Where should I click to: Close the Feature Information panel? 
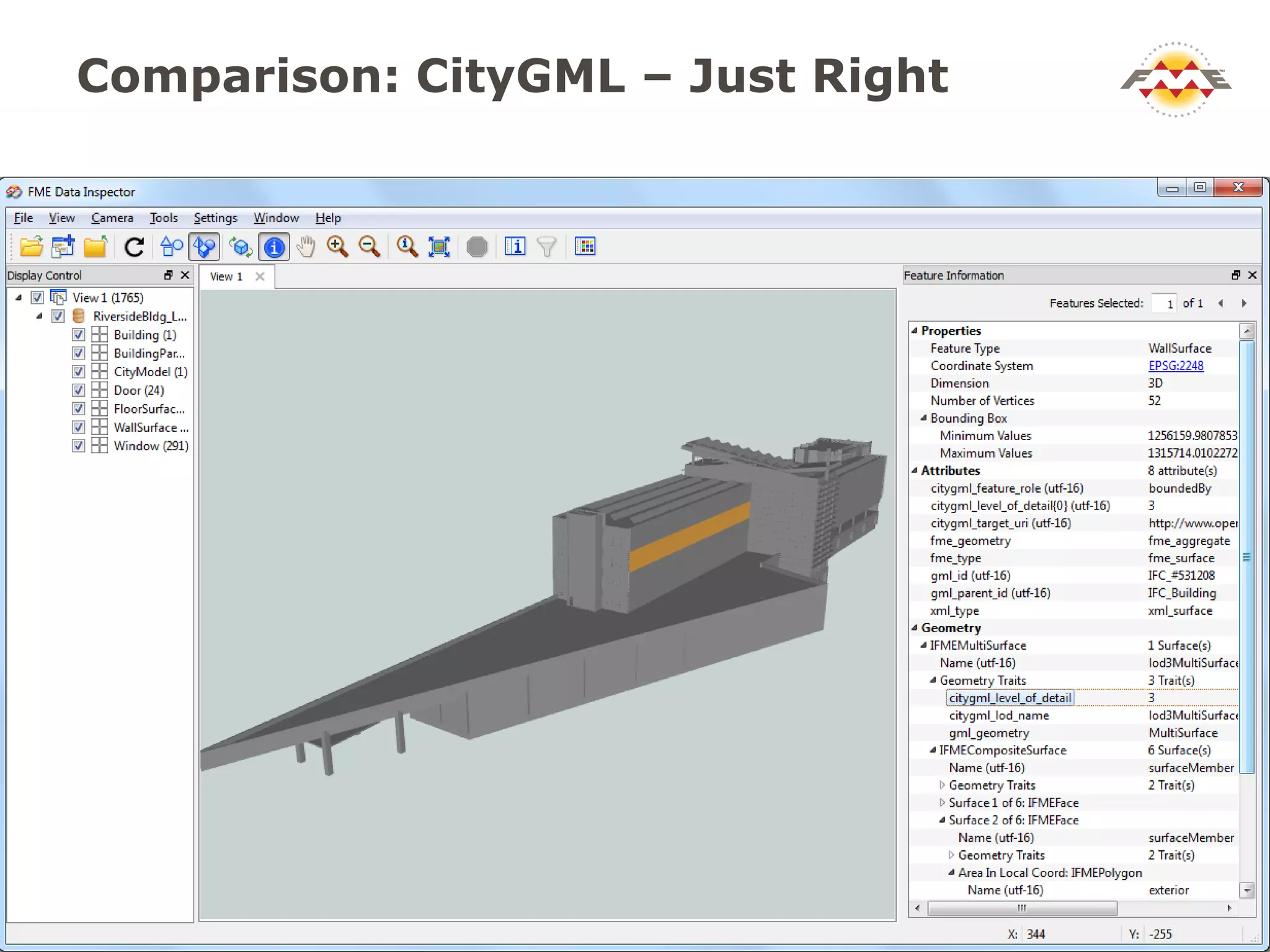[x=1253, y=275]
